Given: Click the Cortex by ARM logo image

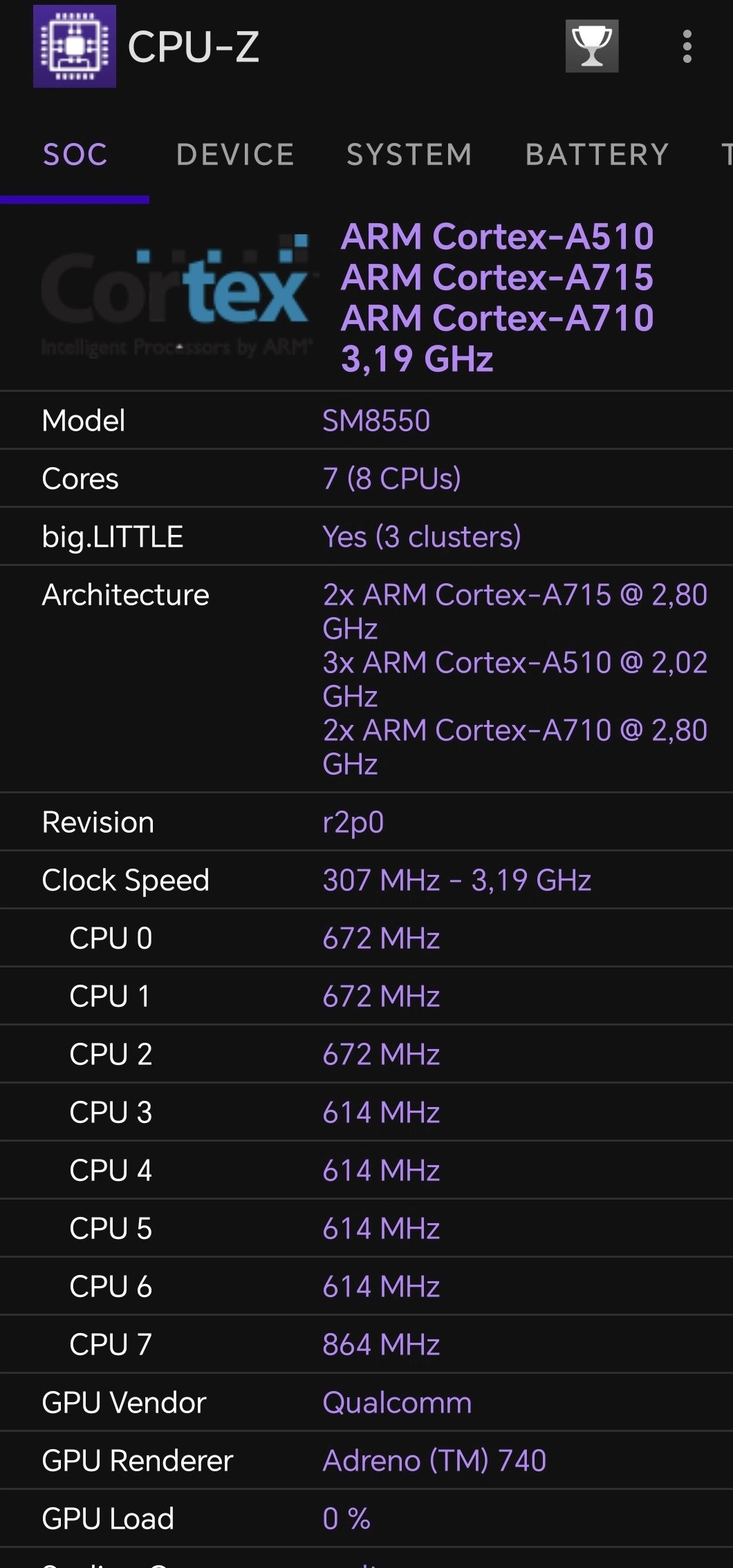Looking at the screenshot, I should click(x=176, y=297).
